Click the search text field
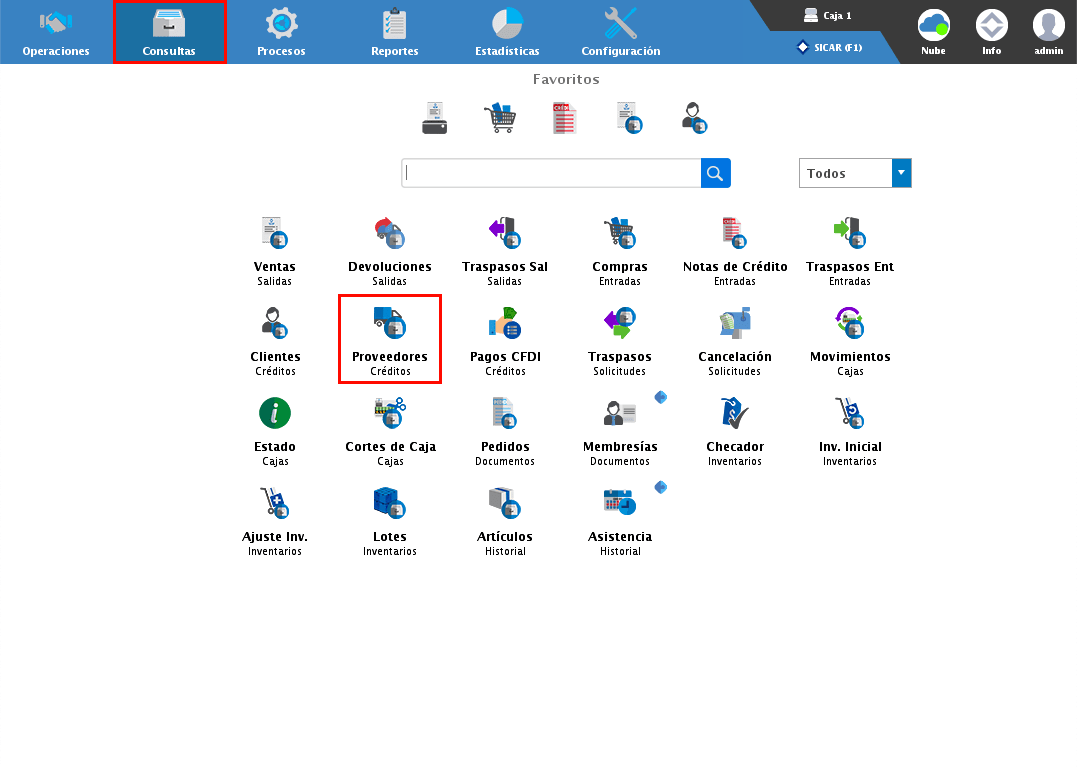This screenshot has width=1077, height=768. point(551,173)
